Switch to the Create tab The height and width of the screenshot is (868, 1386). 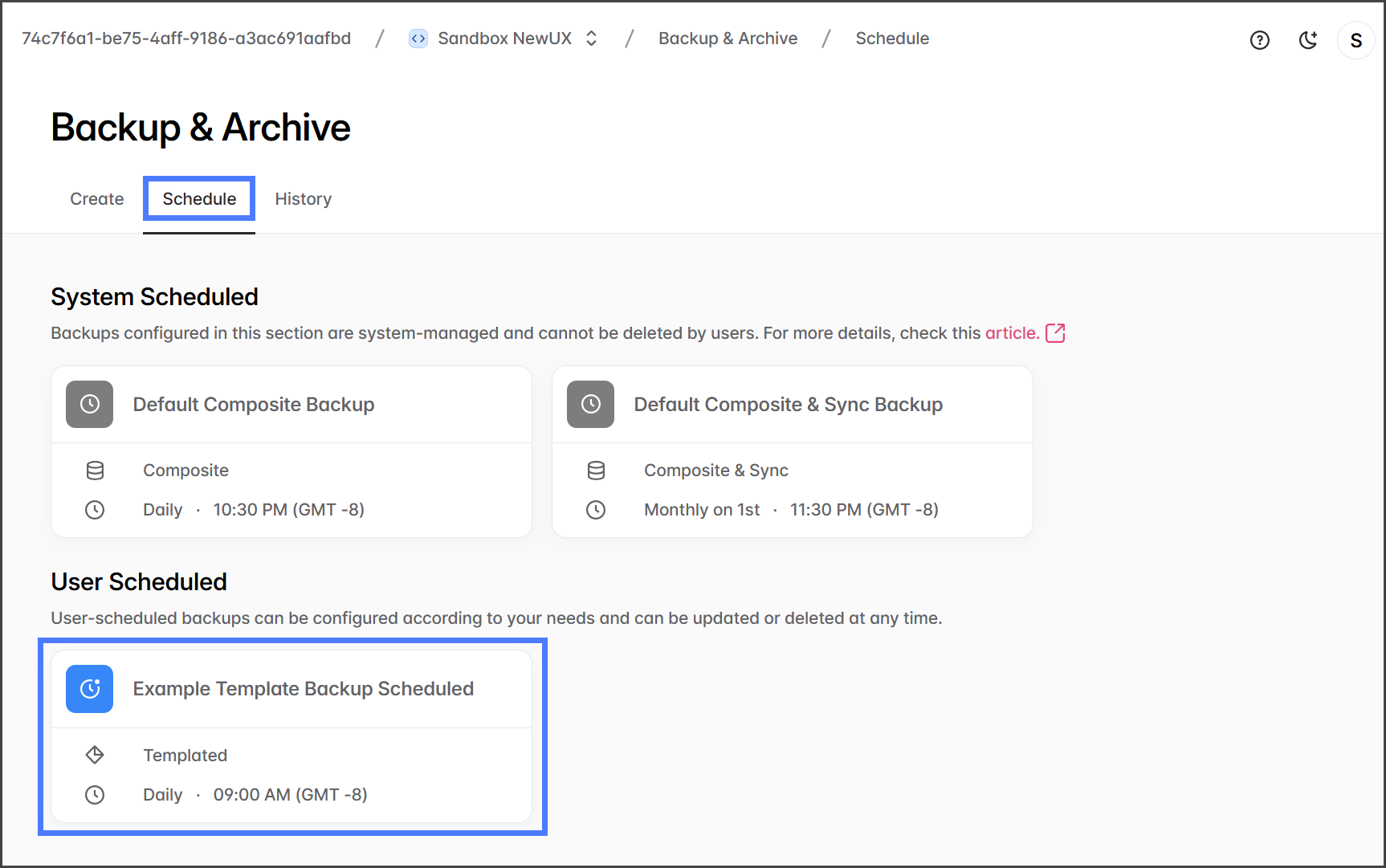pyautogui.click(x=96, y=199)
